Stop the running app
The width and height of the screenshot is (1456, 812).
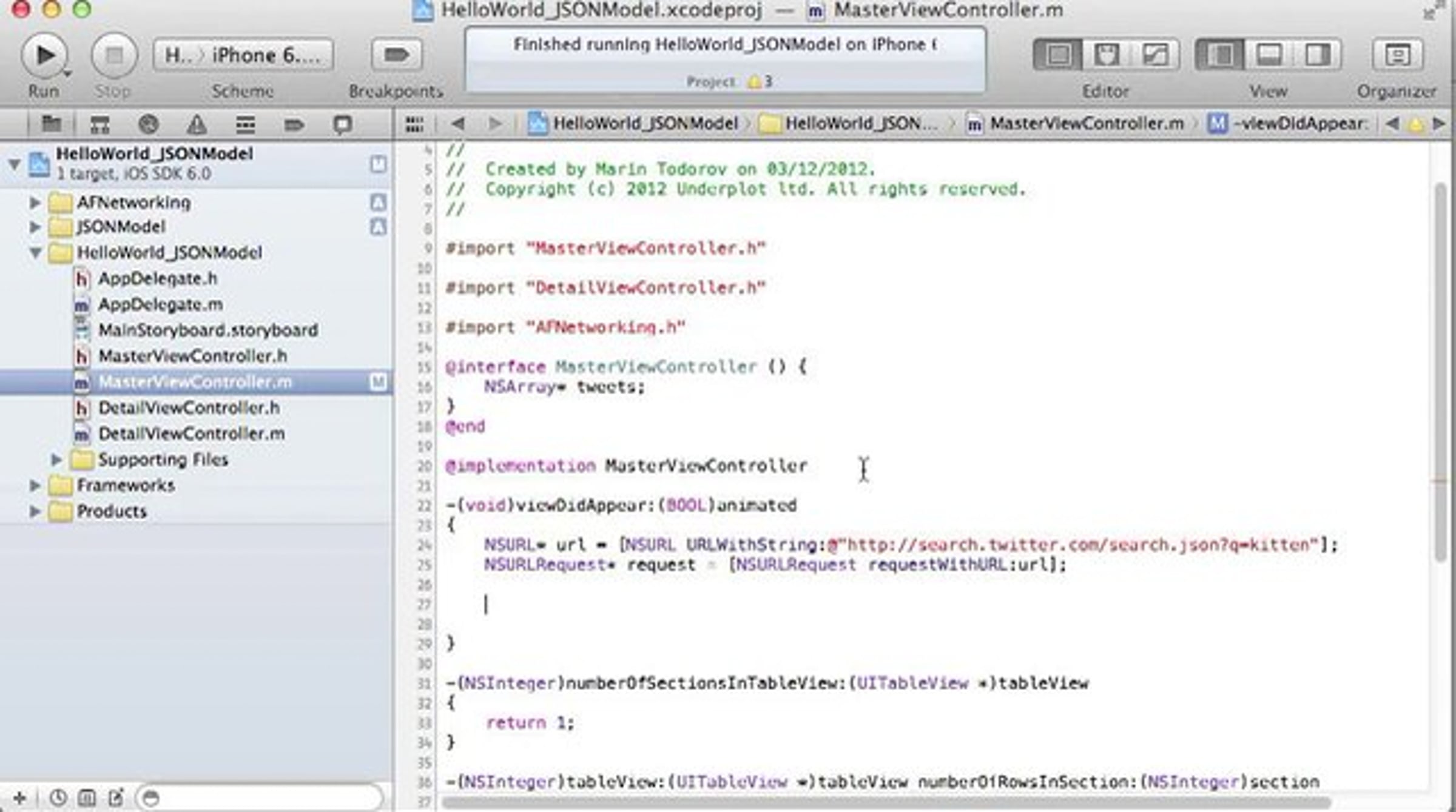tap(113, 55)
